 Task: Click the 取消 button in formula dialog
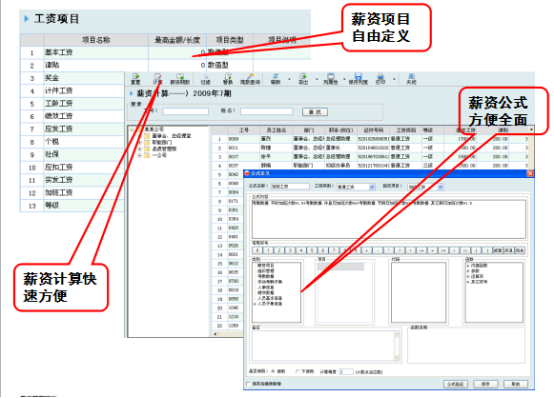pos(515,384)
